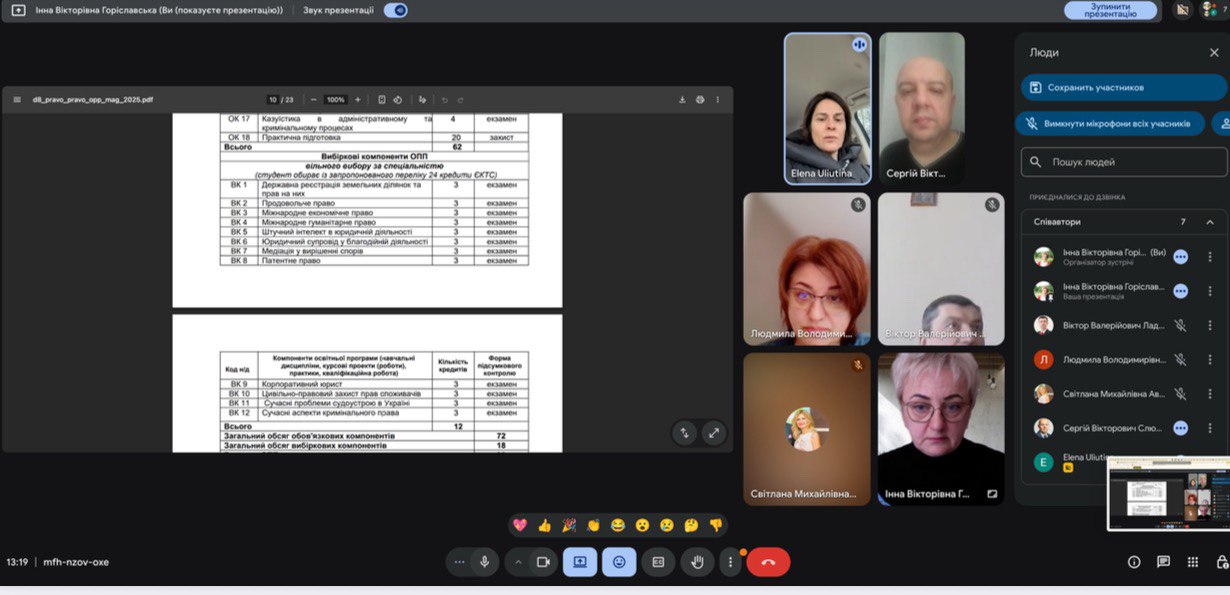This screenshot has height=595, width=1230.
Task: Select Elena Uliutina video tile
Action: click(827, 108)
